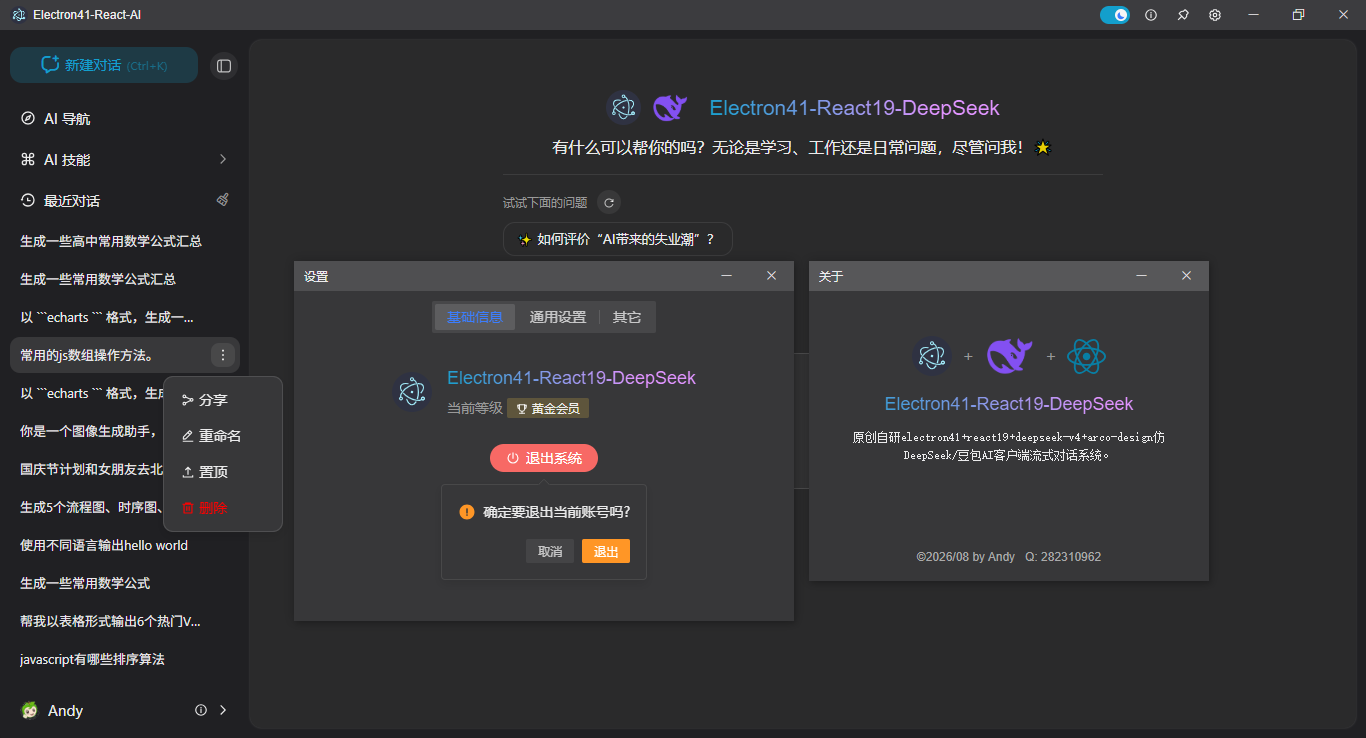
Task: Start a new chat with 新建对话
Action: 104,65
